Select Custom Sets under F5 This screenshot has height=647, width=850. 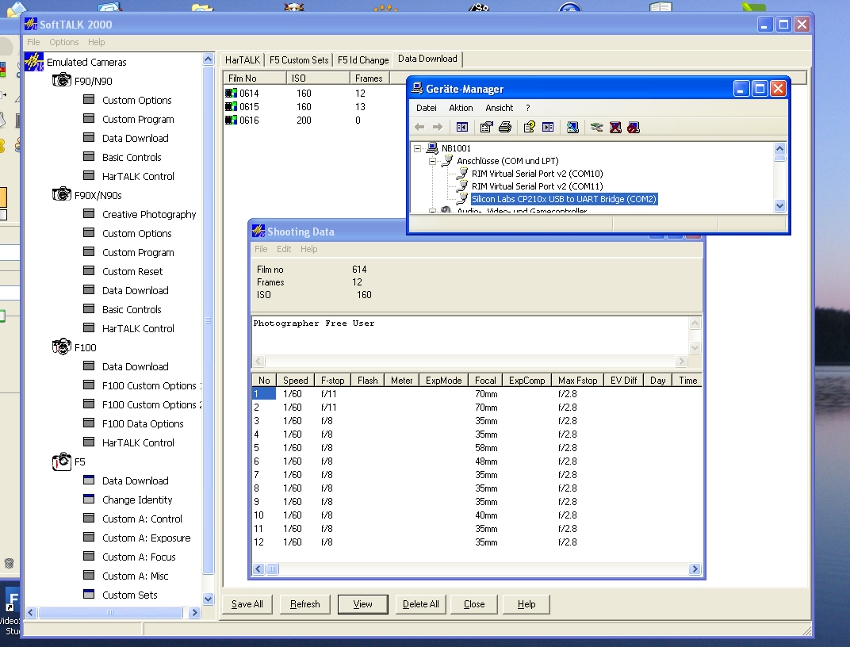(x=130, y=595)
